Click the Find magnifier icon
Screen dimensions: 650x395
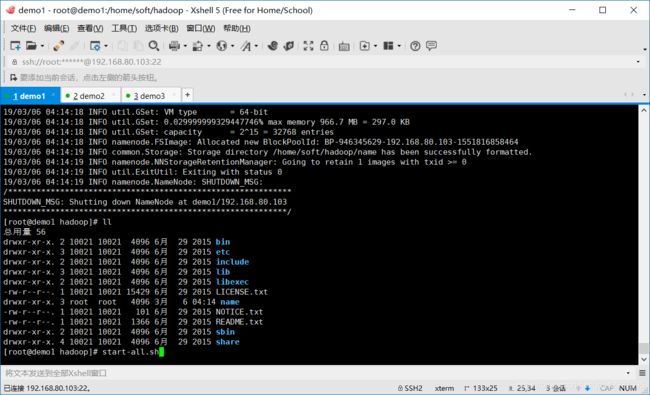click(x=154, y=46)
